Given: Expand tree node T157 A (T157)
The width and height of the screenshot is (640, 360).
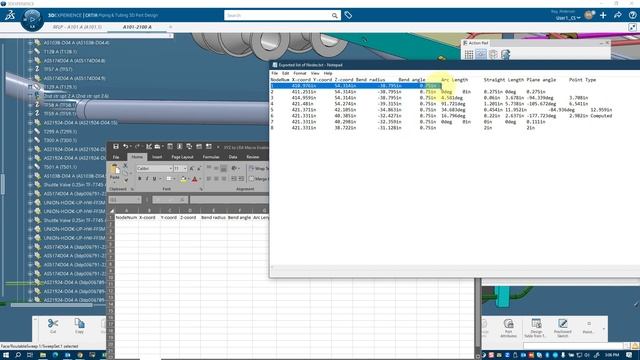Looking at the screenshot, I should [30, 69].
